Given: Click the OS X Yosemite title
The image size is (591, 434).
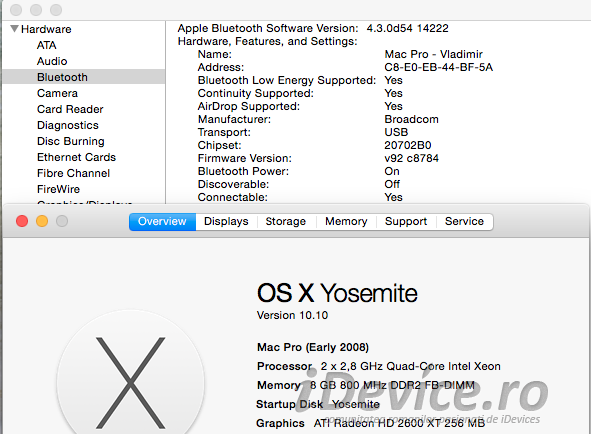Looking at the screenshot, I should pos(337,293).
